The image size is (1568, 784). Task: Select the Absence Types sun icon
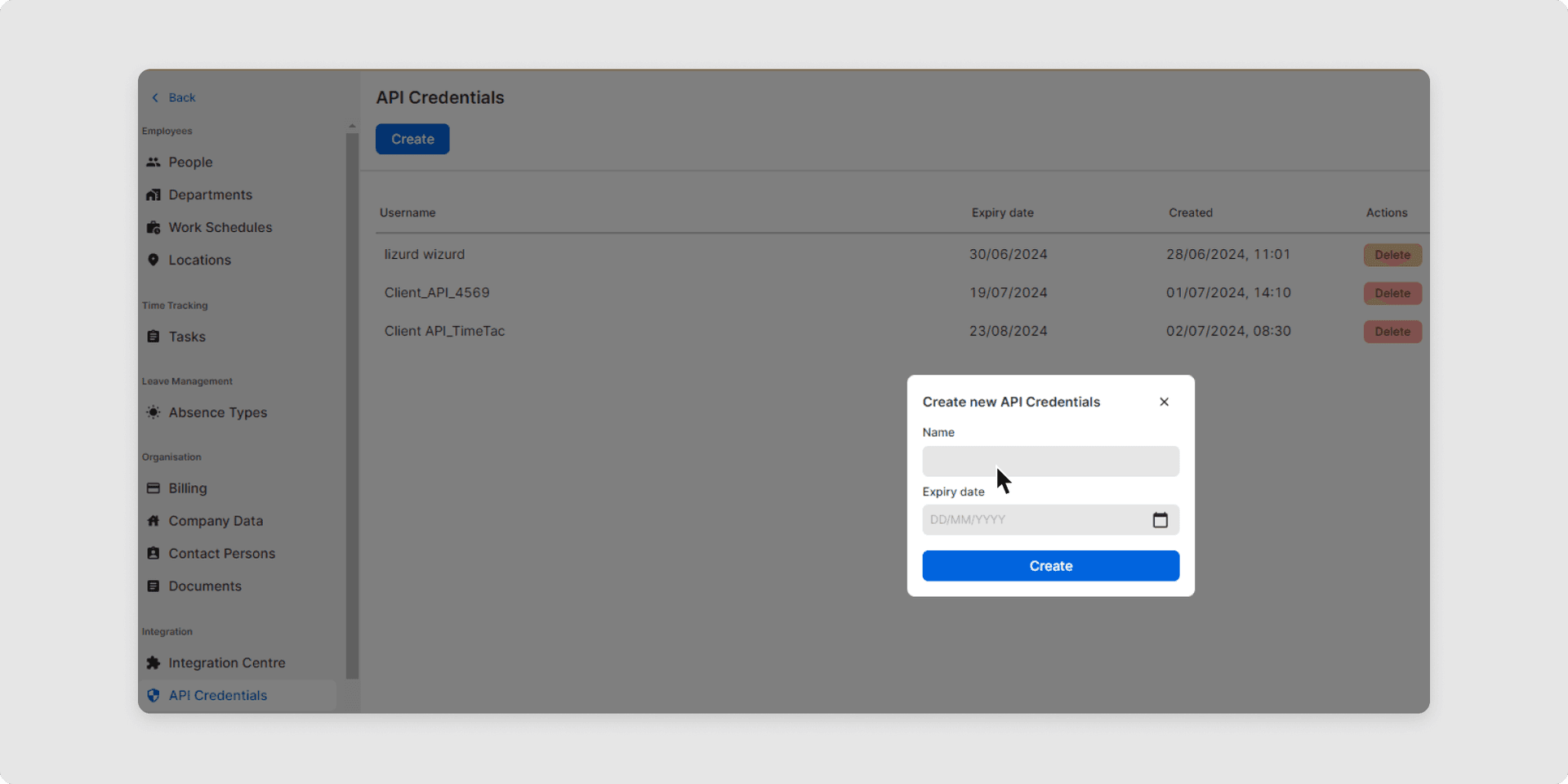point(152,412)
